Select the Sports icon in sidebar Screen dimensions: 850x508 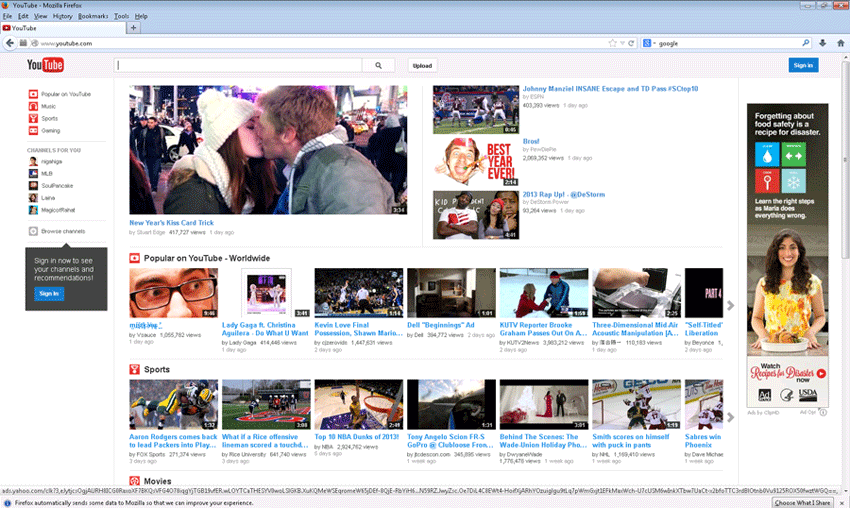pos(33,118)
